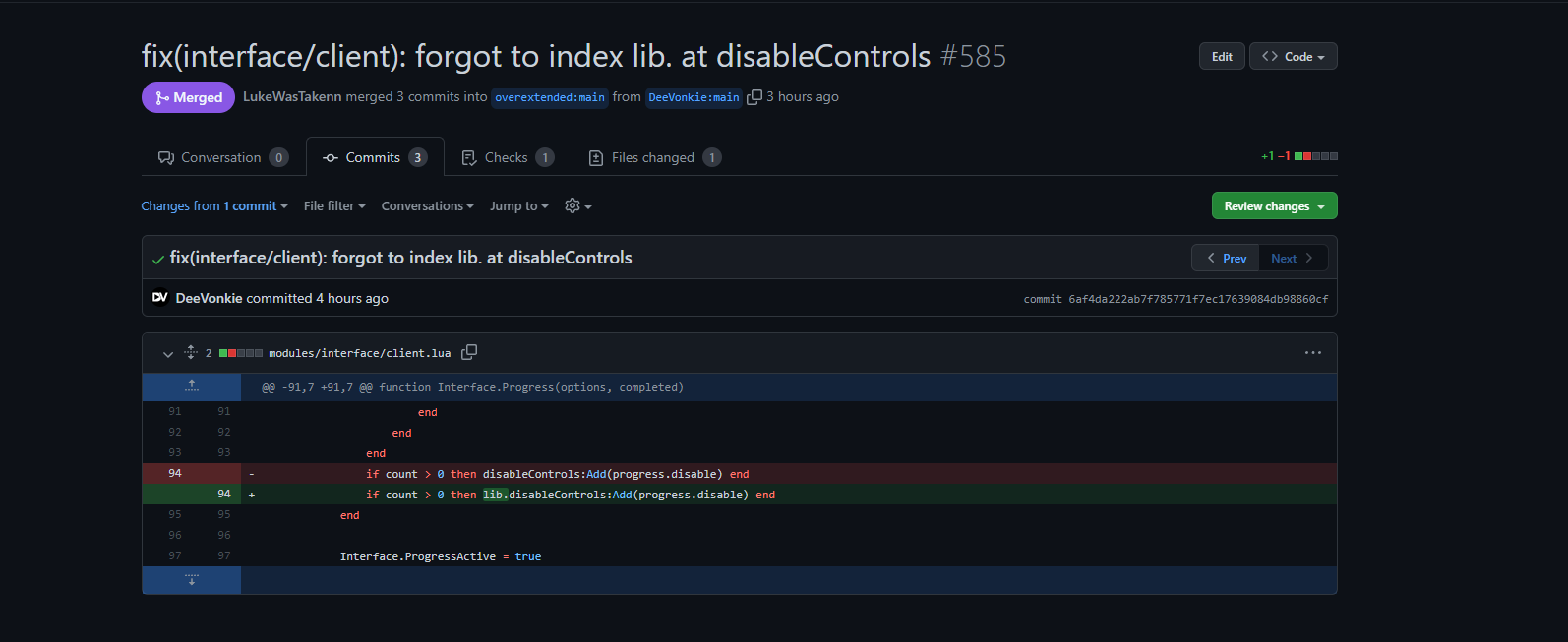
Task: Expand diff lines upward
Action: coord(192,386)
